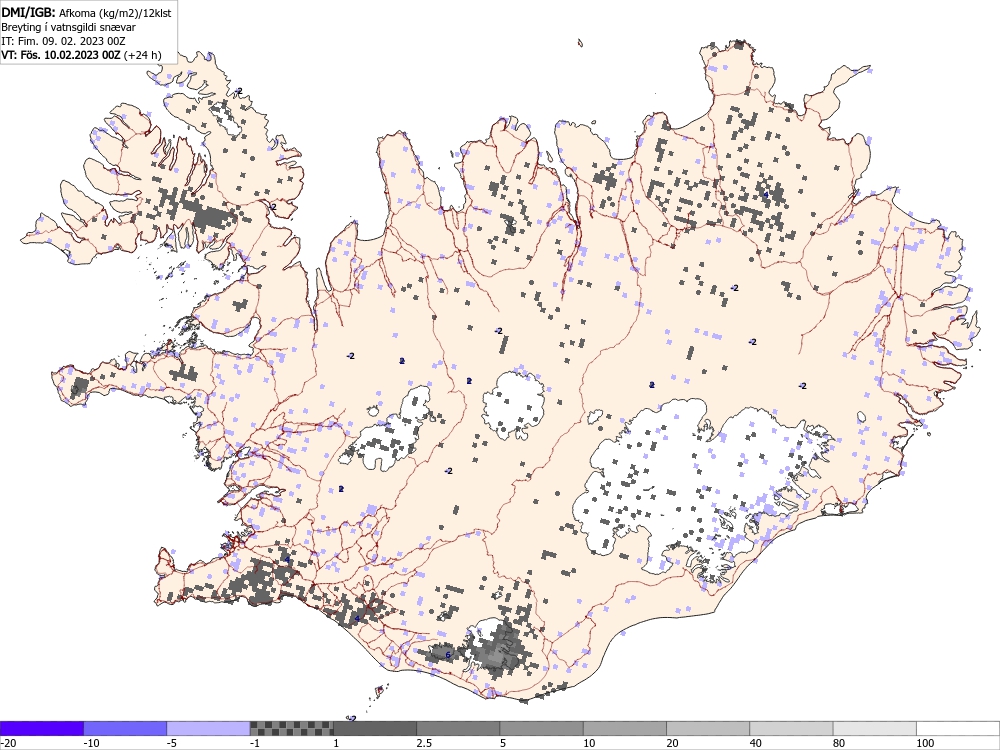The width and height of the screenshot is (1000, 750).
Task: Click the "100" legend scale label
Action: point(925,743)
